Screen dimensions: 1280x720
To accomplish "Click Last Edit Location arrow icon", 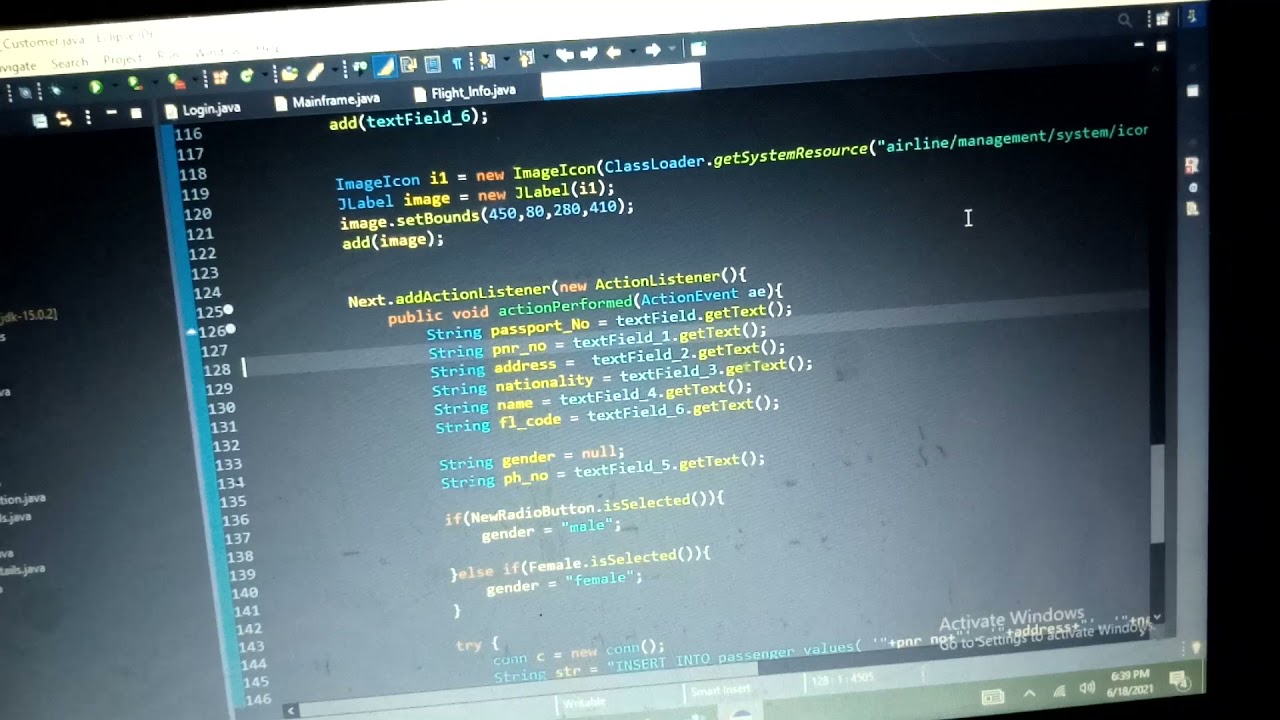I will 564,55.
